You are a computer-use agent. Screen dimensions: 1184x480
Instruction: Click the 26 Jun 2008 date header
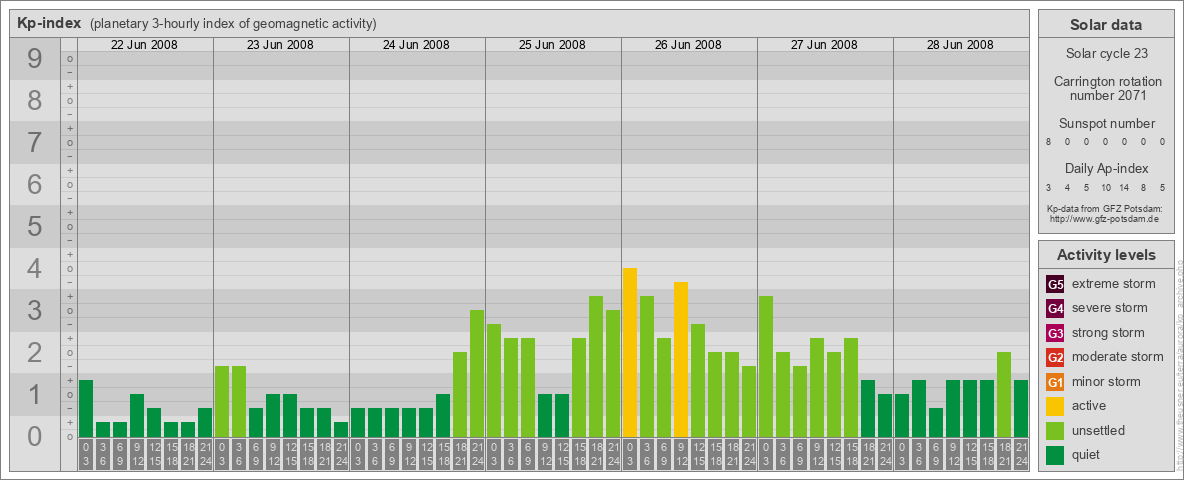click(x=688, y=45)
